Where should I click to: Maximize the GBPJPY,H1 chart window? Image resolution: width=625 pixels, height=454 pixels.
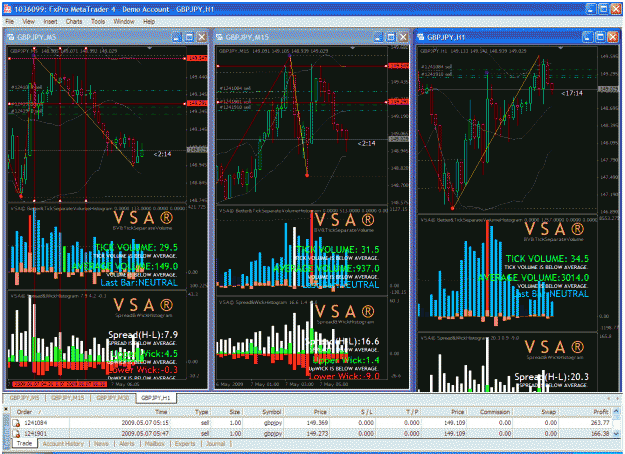(x=600, y=37)
